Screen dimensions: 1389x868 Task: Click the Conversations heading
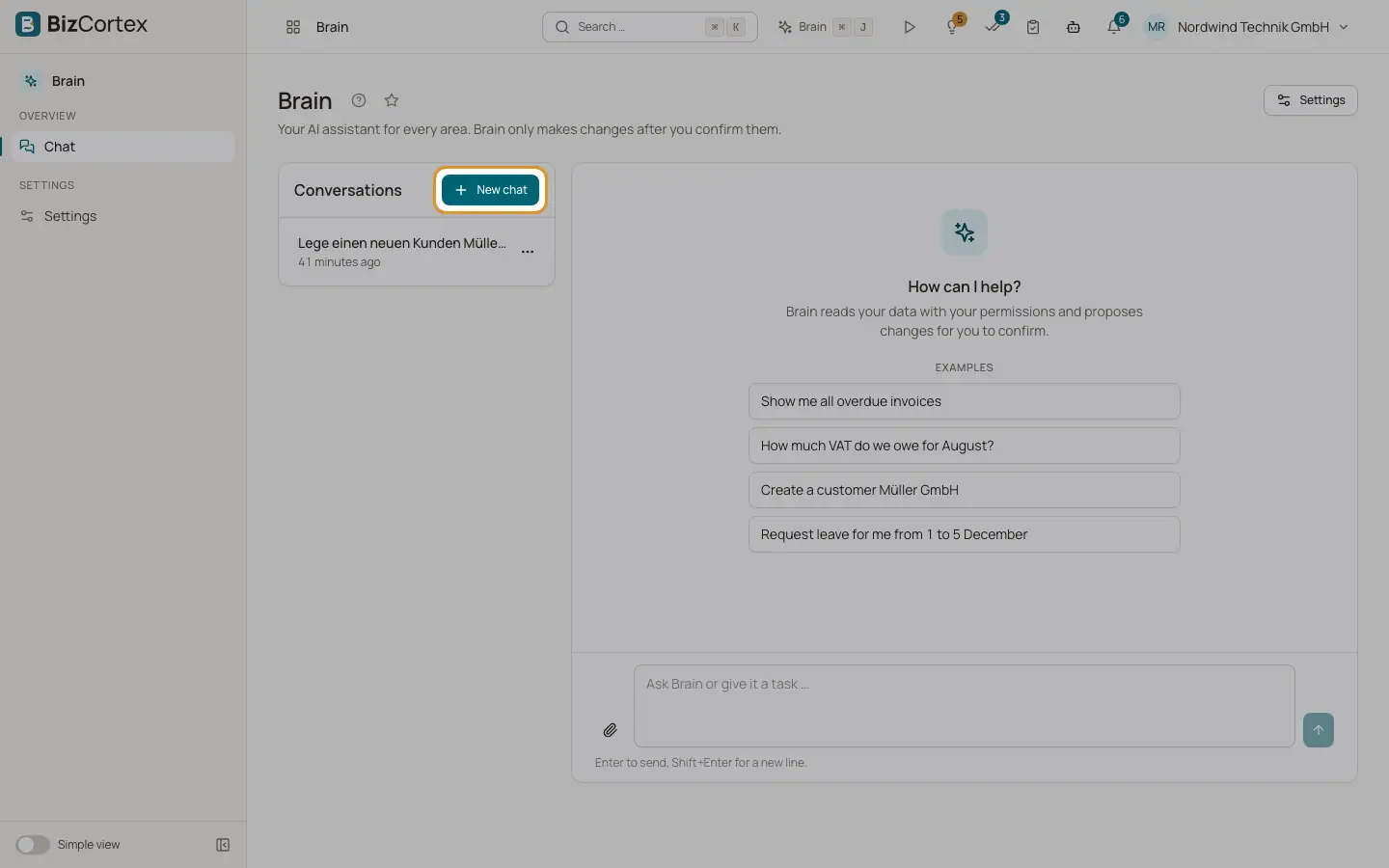pyautogui.click(x=348, y=190)
